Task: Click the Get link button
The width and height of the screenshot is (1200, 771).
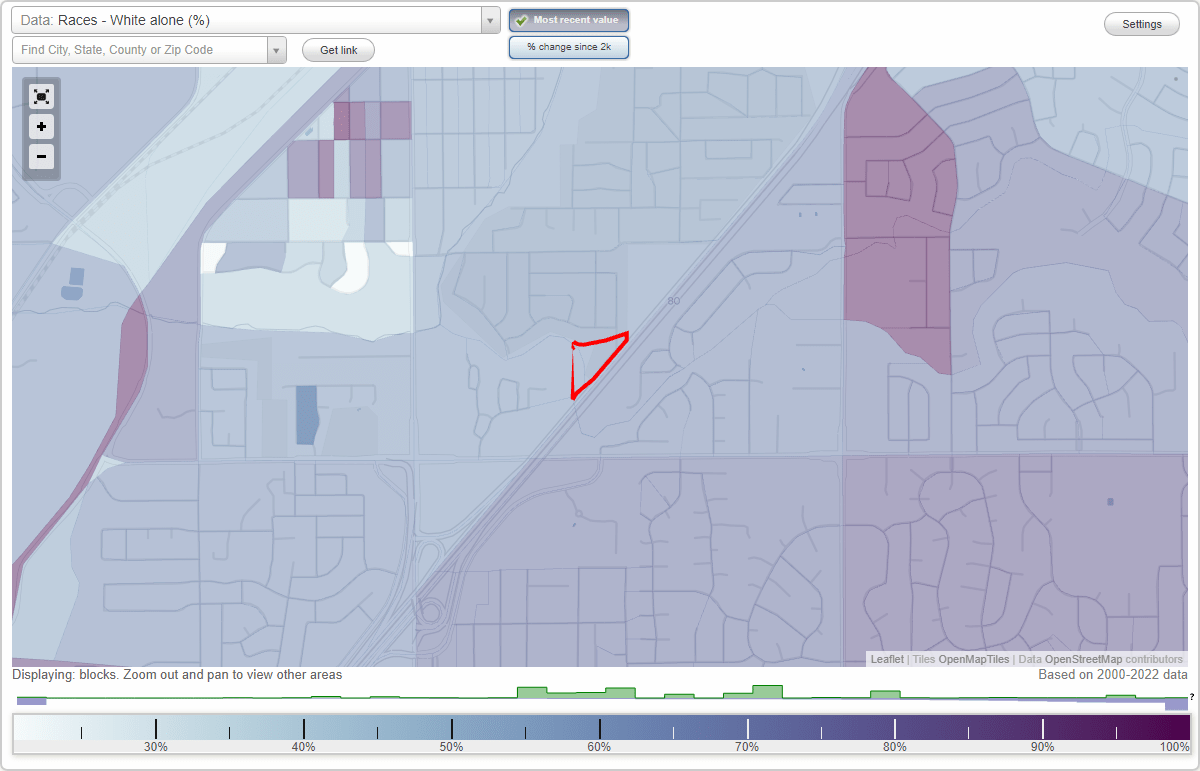Action: click(x=337, y=49)
